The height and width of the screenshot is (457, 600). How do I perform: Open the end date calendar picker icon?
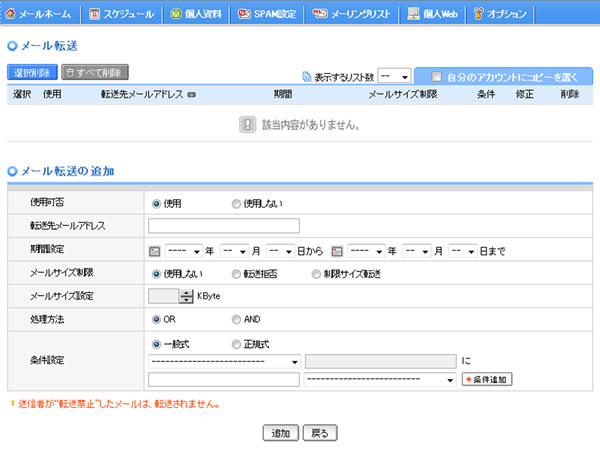[339, 249]
